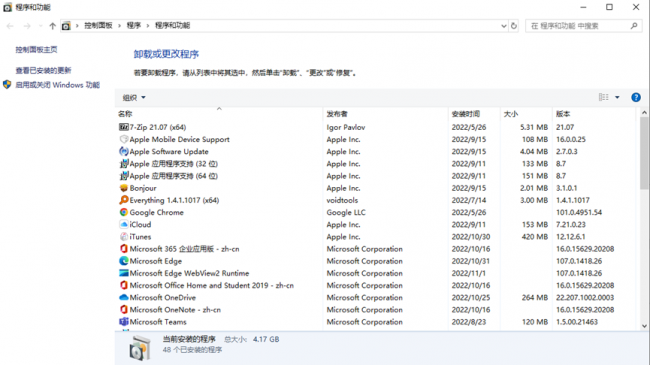
Task: Select the Microsoft OneNote icon
Action: [124, 309]
